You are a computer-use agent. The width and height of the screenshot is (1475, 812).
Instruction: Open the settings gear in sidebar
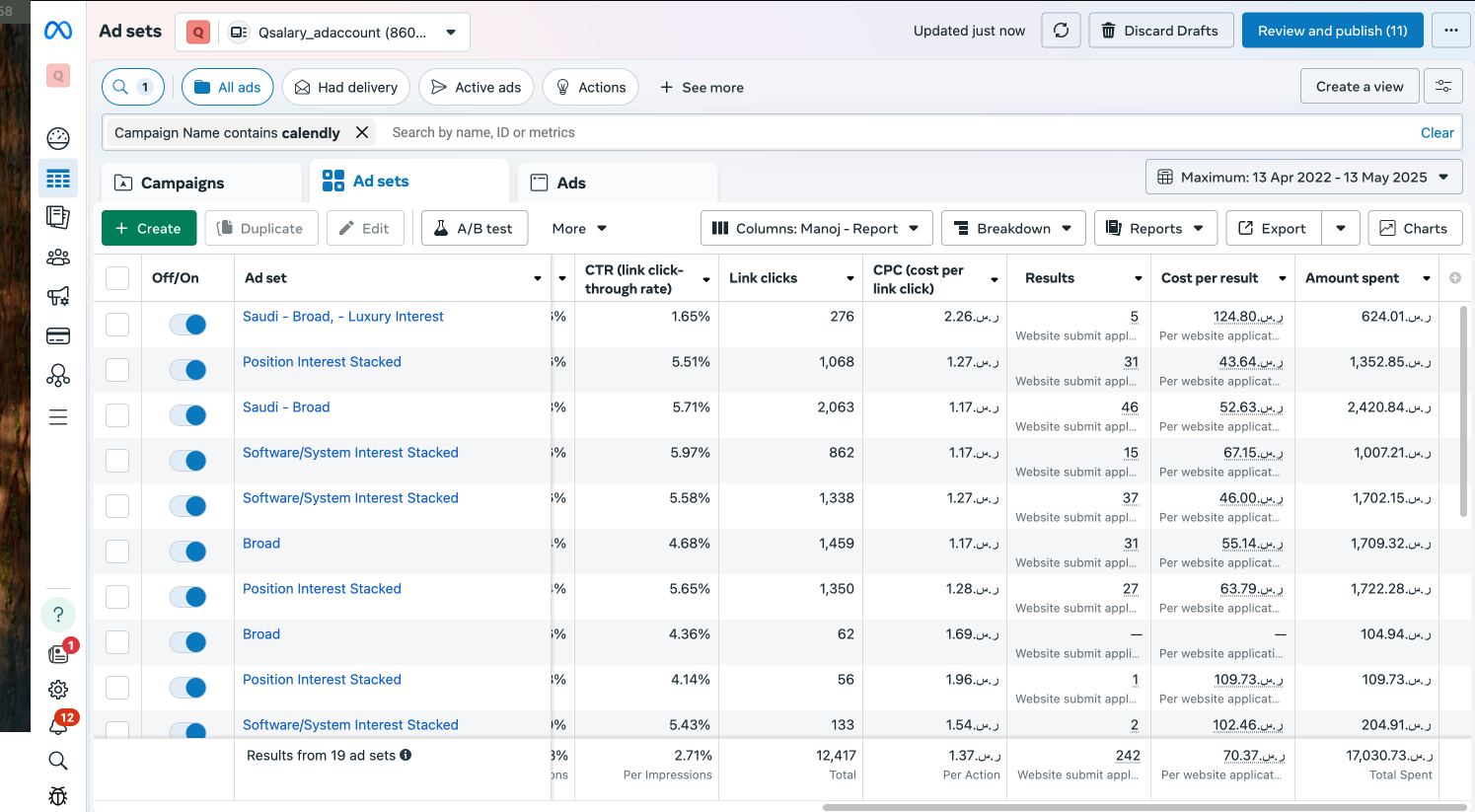click(x=58, y=690)
